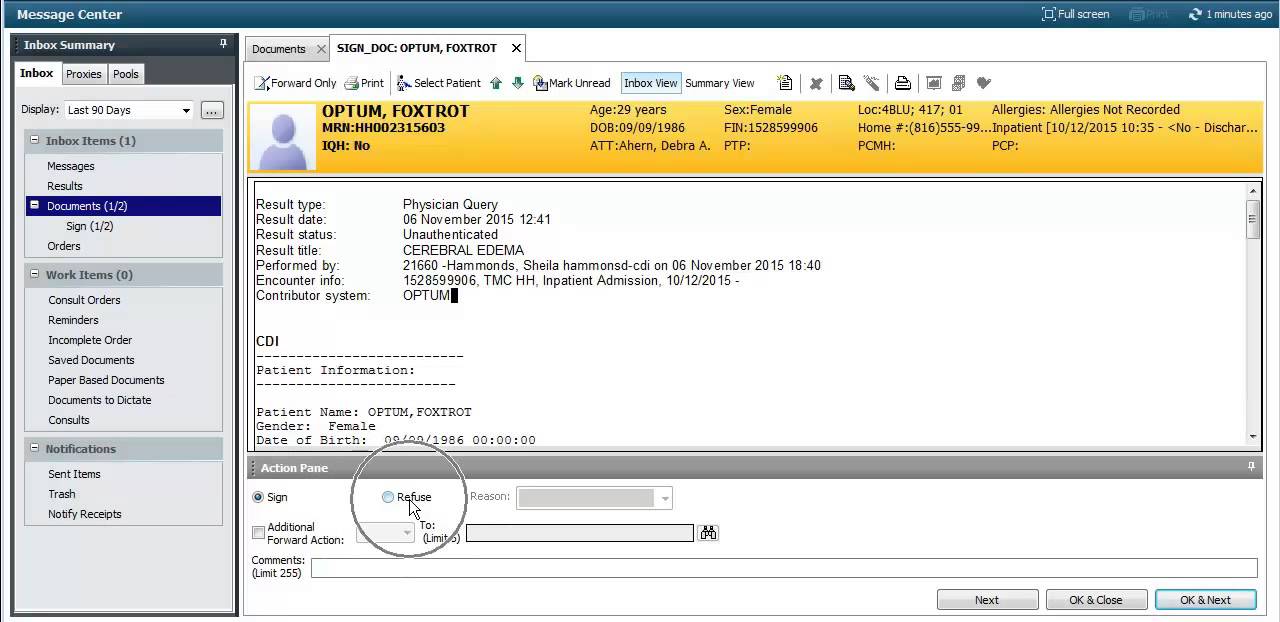Screen dimensions: 1280x622
Task: Open Incomplete Order work item
Action: tap(90, 340)
